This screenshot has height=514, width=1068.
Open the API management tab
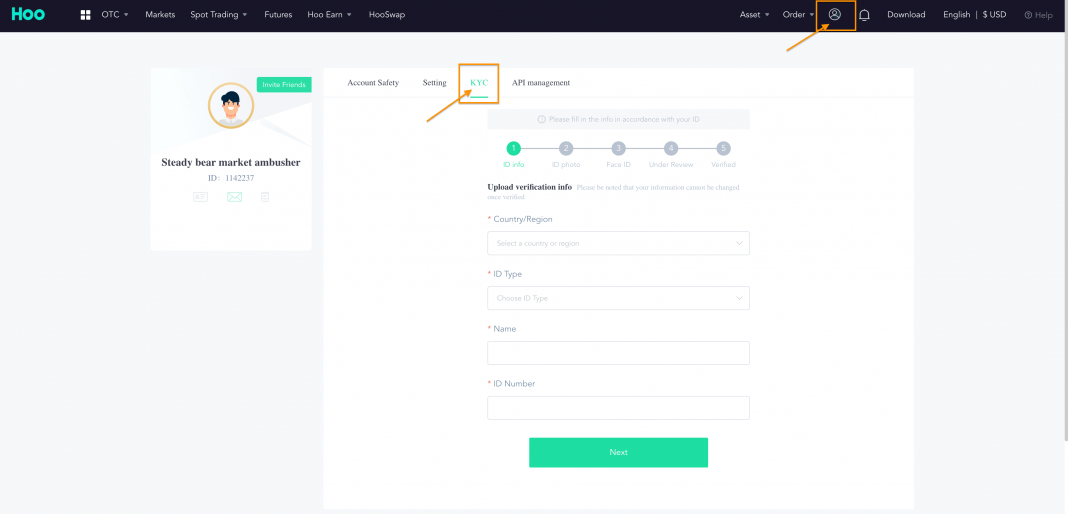coord(541,83)
